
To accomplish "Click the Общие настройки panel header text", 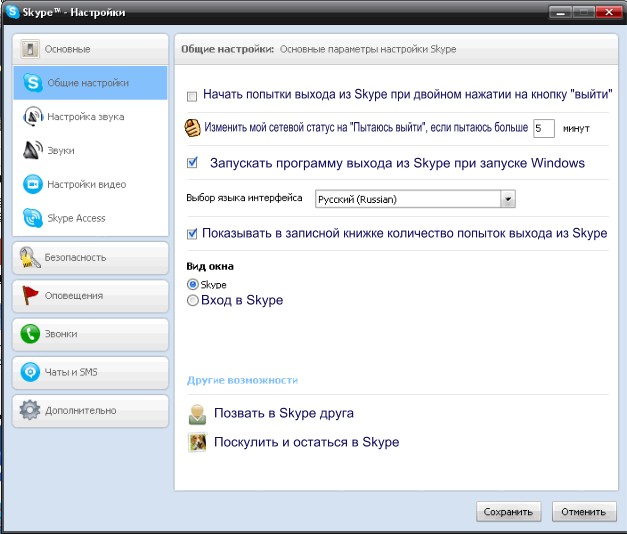I will [228, 49].
